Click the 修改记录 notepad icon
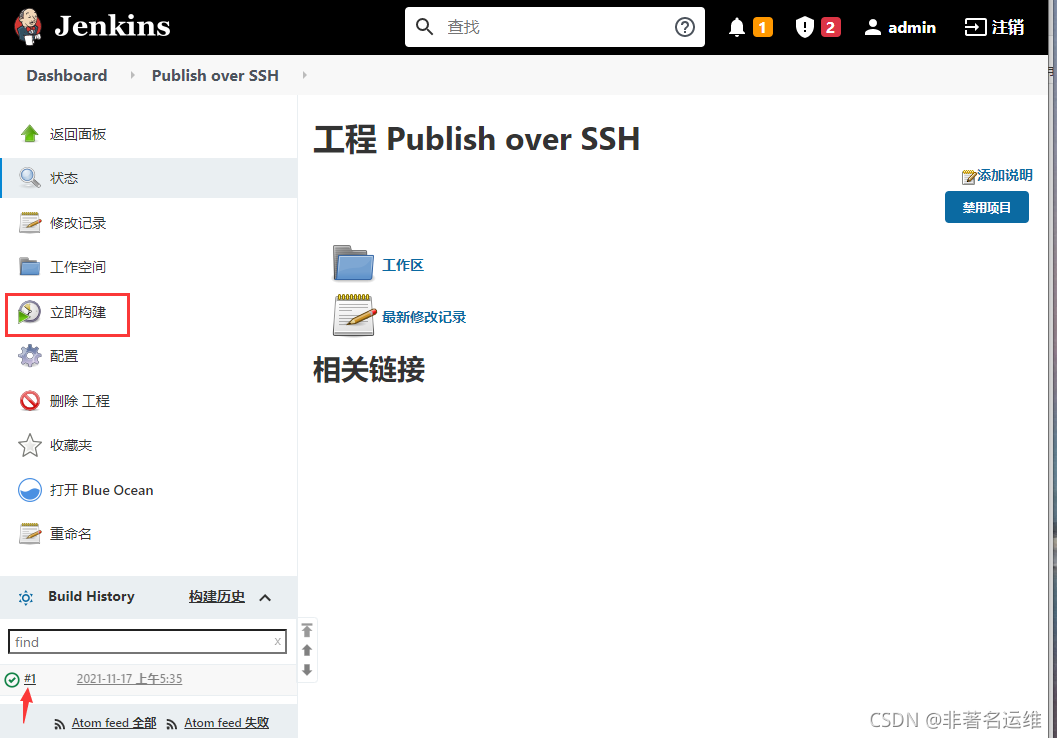The width and height of the screenshot is (1057, 738). click(30, 222)
